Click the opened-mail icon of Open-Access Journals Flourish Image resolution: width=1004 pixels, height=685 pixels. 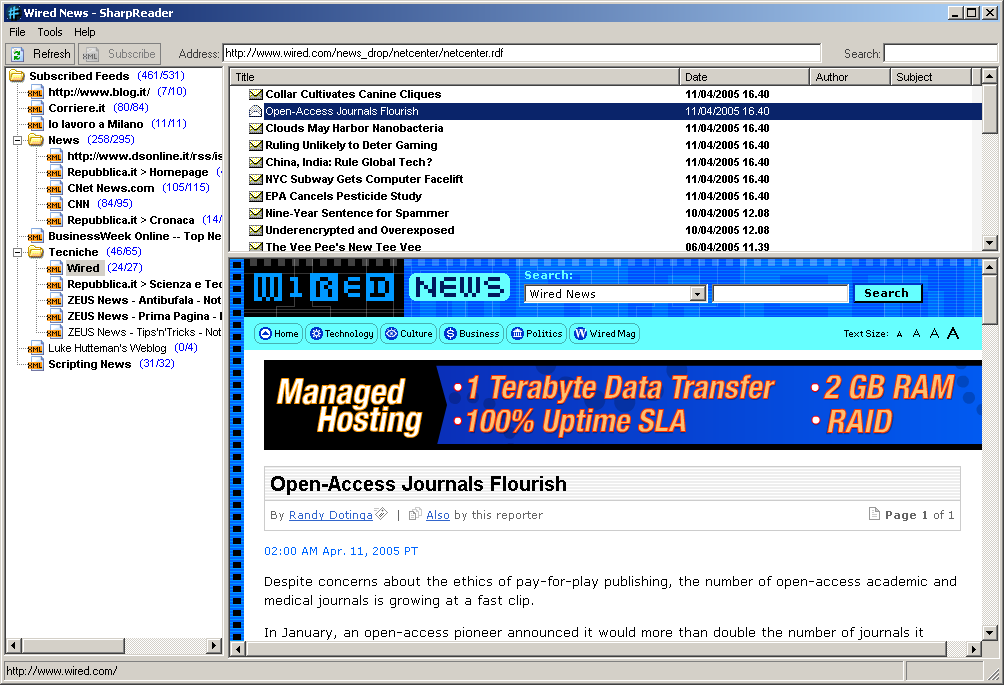point(255,111)
